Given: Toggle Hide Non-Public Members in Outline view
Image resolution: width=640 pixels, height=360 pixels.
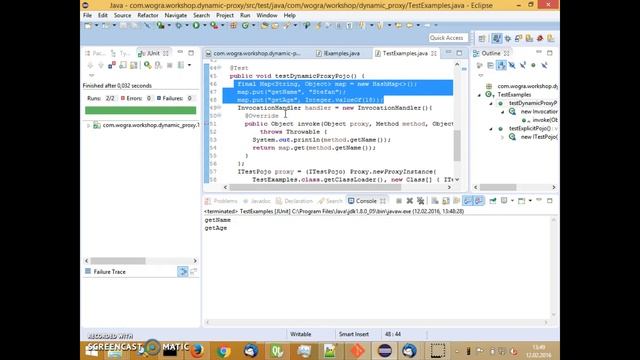Looking at the screenshot, I should click(x=533, y=65).
